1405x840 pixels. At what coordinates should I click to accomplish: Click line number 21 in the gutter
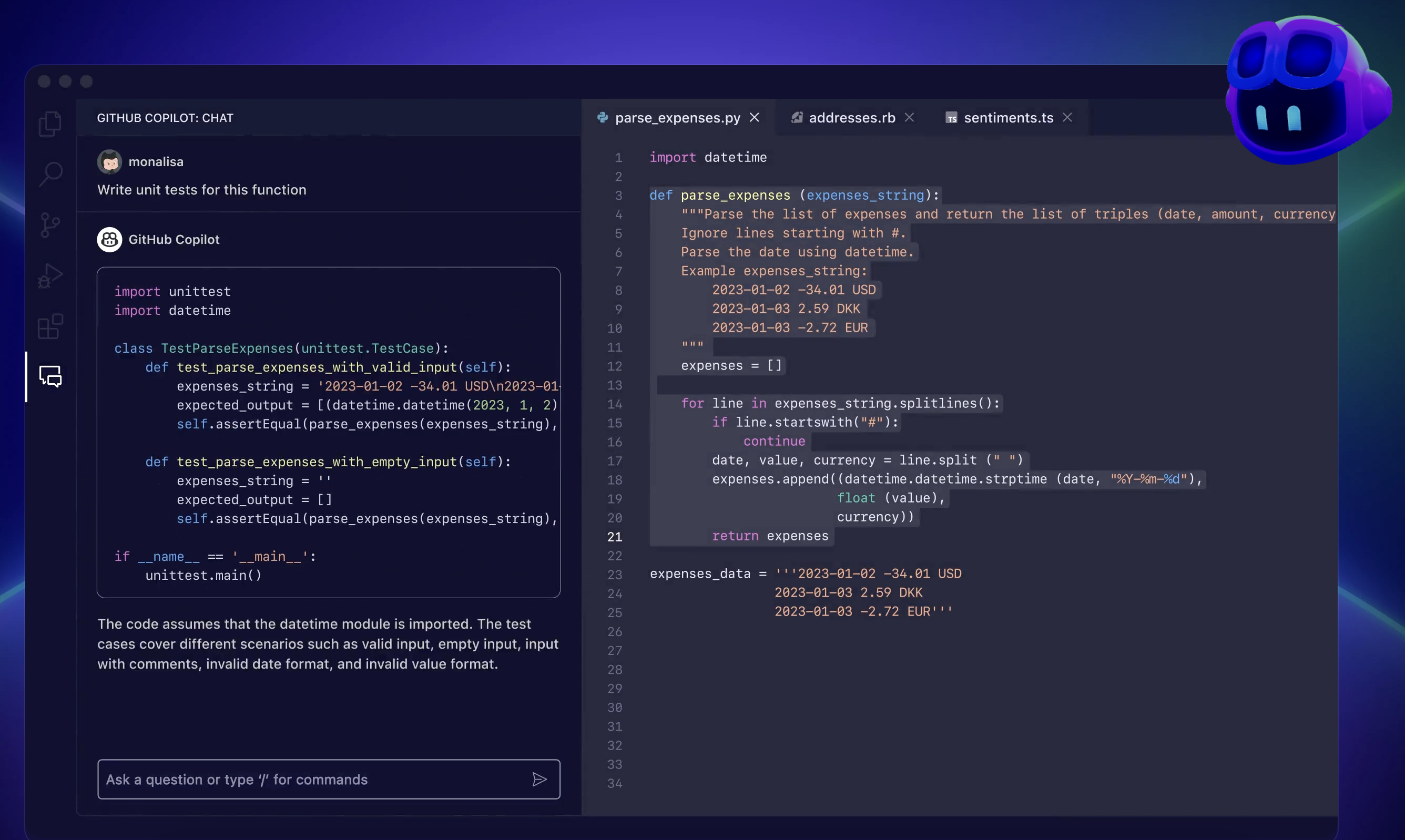[x=614, y=537]
